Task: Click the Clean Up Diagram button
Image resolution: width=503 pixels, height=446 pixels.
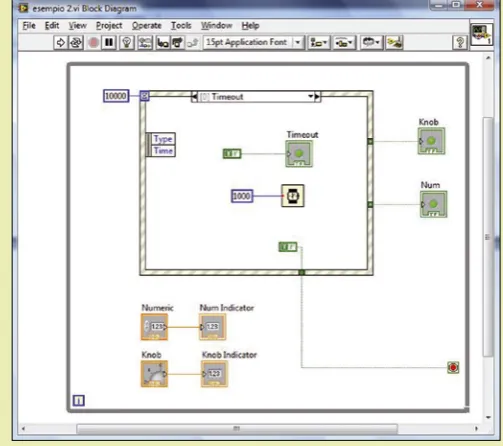Action: [x=394, y=43]
